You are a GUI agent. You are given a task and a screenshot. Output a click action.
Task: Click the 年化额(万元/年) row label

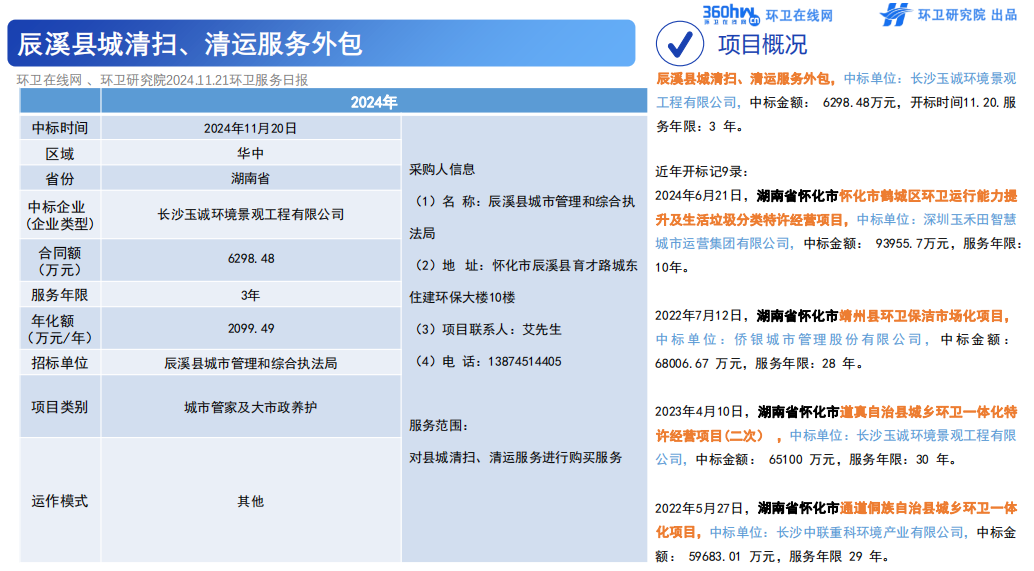click(x=60, y=329)
